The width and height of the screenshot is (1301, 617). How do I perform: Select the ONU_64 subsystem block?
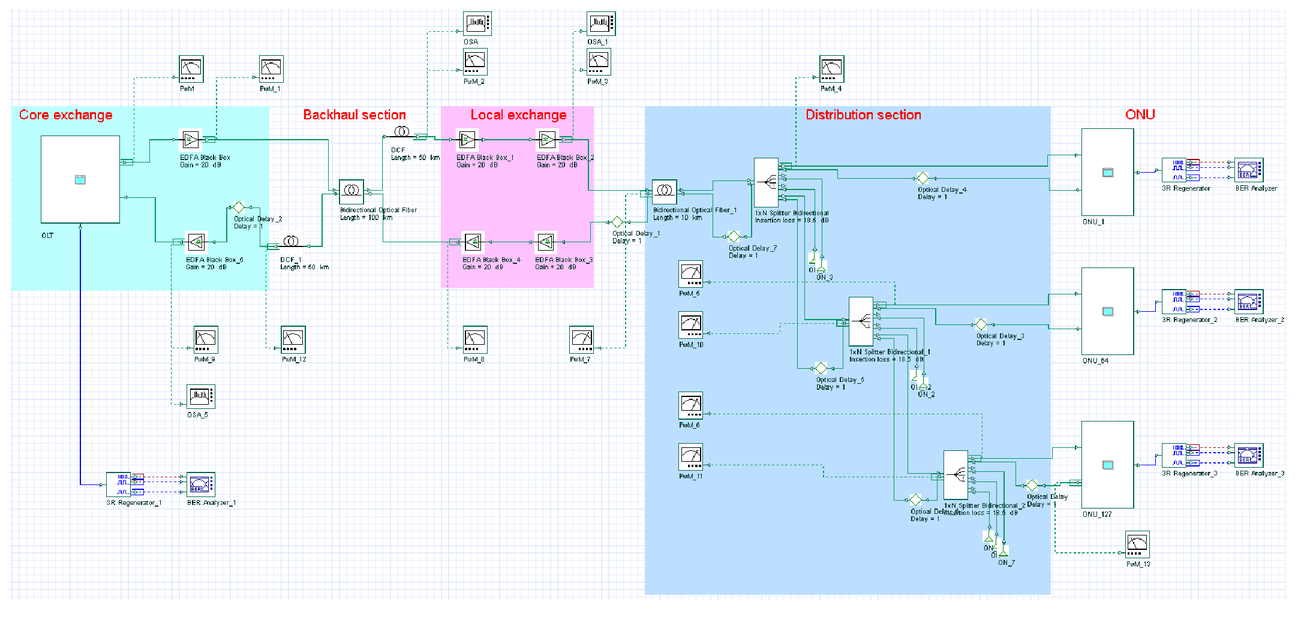(x=1107, y=311)
